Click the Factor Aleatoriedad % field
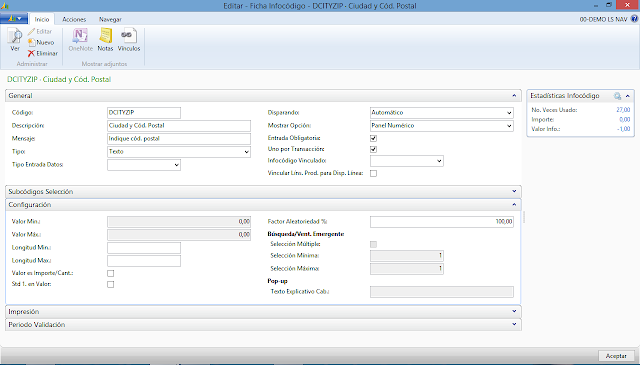Viewport: 640px width, 365px height. tap(442, 222)
